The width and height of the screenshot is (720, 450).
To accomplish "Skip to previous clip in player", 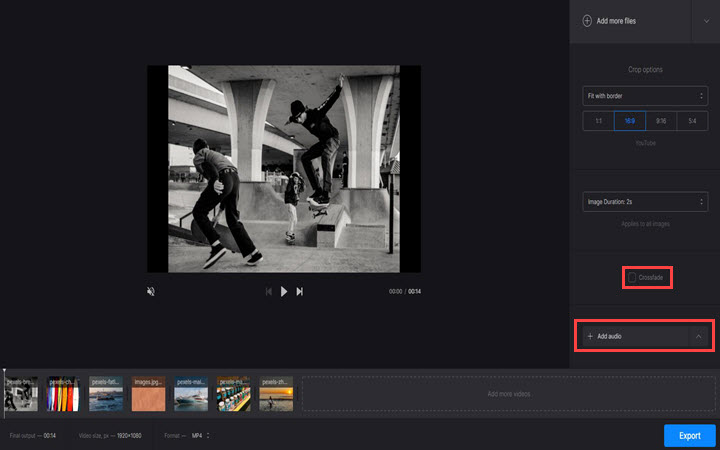I will point(268,291).
